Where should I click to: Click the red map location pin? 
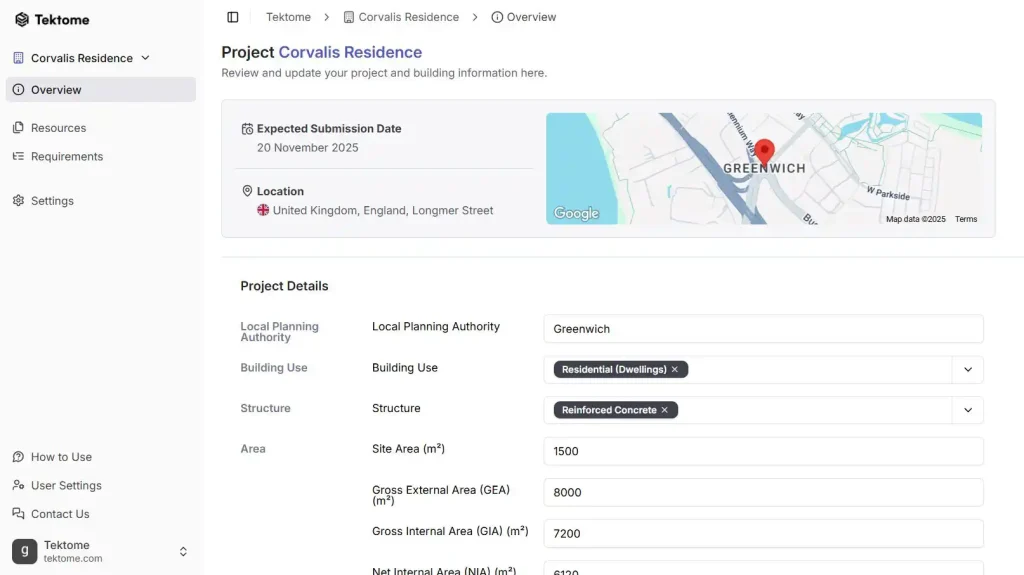point(764,152)
